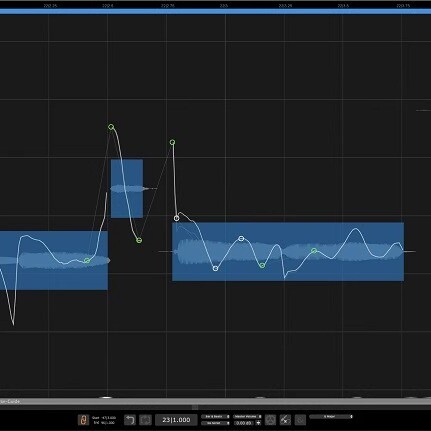
Task: Select the white node at long note's top-left corner
Action: (x=177, y=218)
